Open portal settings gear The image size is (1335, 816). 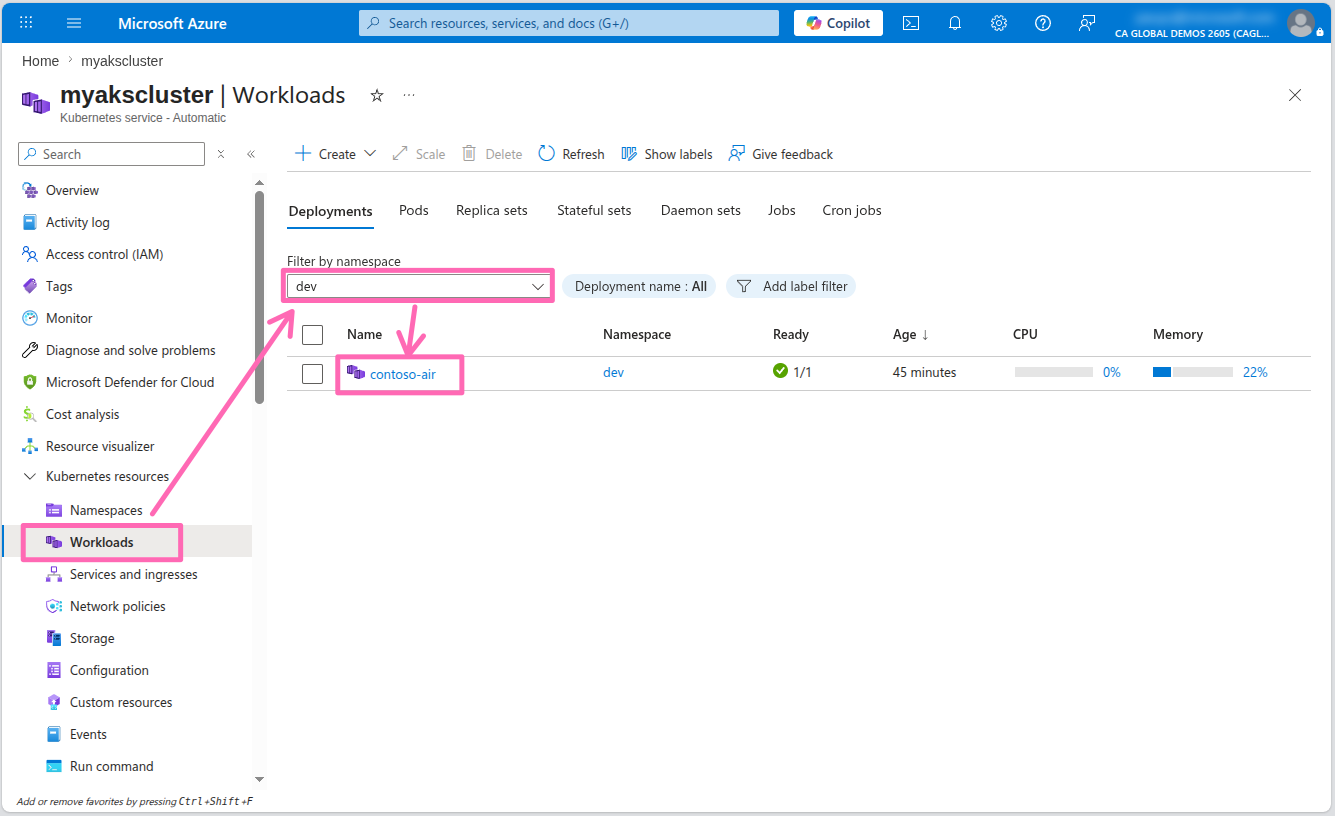999,23
